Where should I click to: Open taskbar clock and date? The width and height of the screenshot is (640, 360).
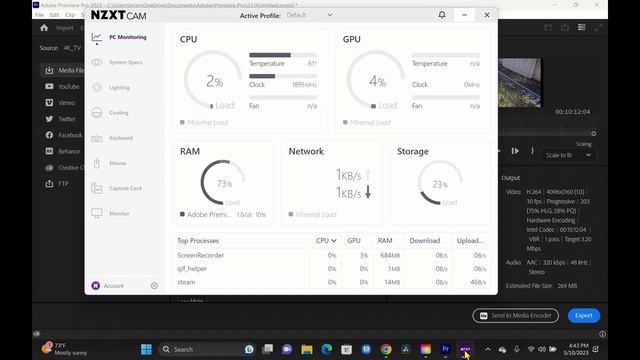[x=576, y=349]
